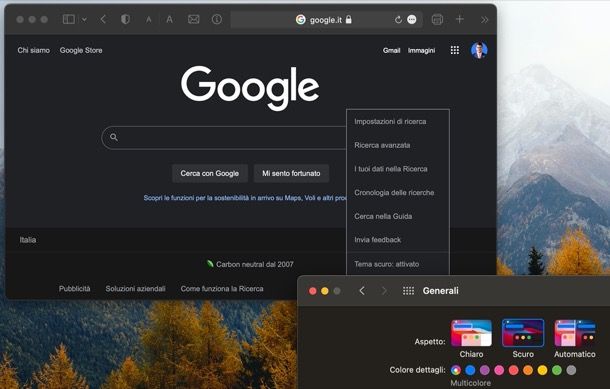Choose the graphite accent color swatch

pyautogui.click(x=571, y=370)
